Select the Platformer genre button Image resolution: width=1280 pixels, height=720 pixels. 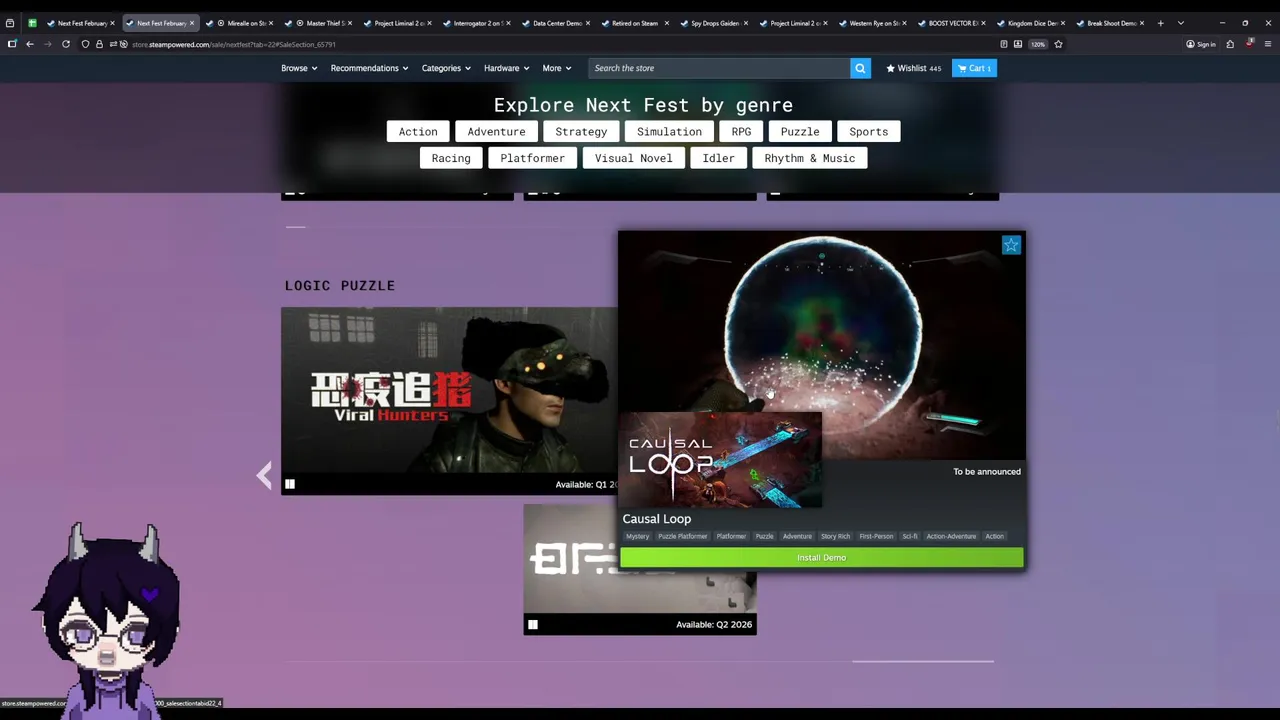tap(532, 158)
